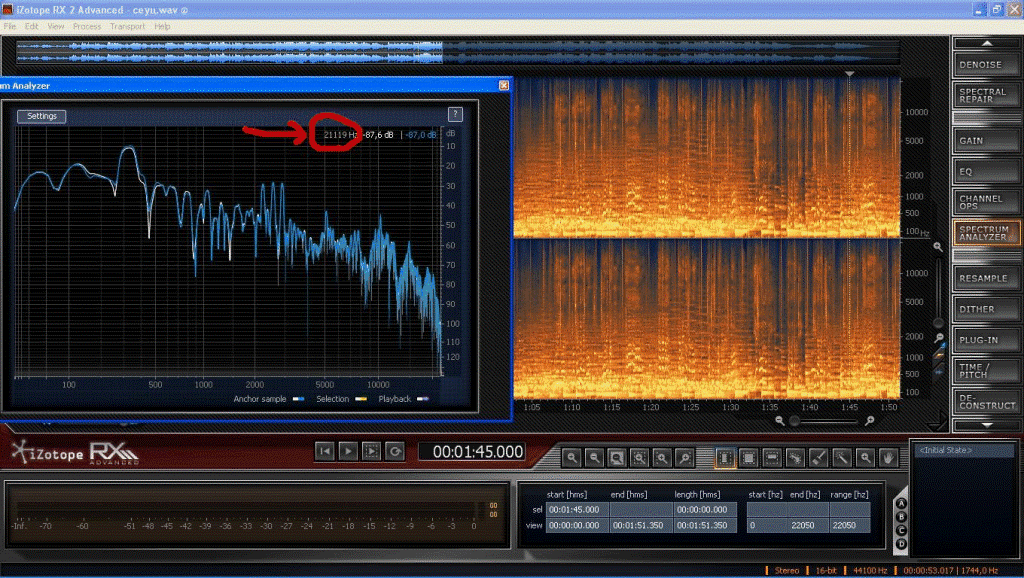Open the Process menu
The image size is (1024, 578).
pyautogui.click(x=87, y=26)
